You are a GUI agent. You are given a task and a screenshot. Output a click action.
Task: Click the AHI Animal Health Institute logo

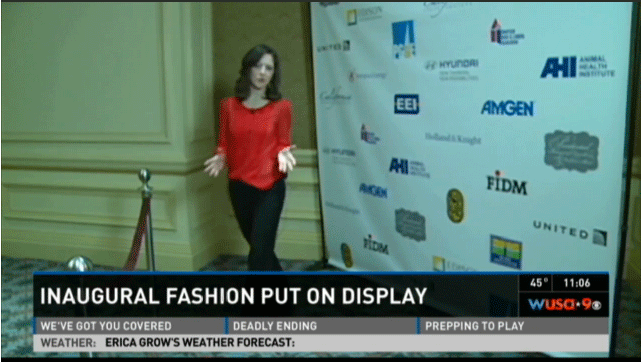tap(577, 67)
